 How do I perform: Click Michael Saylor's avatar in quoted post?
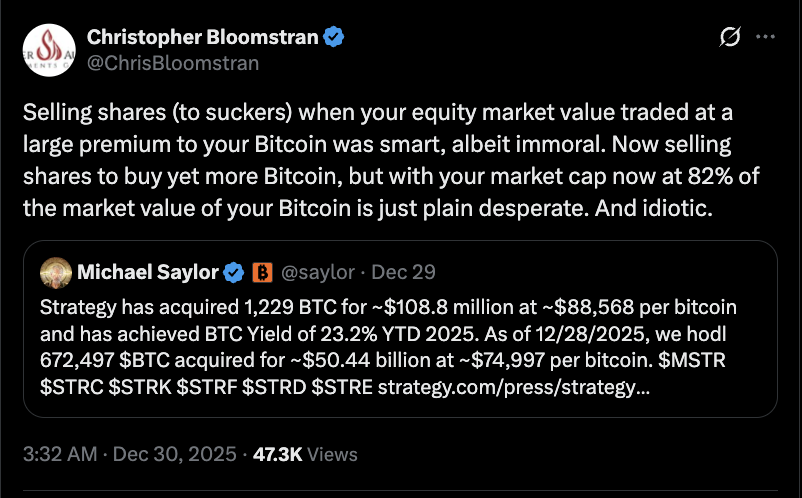pyautogui.click(x=55, y=272)
